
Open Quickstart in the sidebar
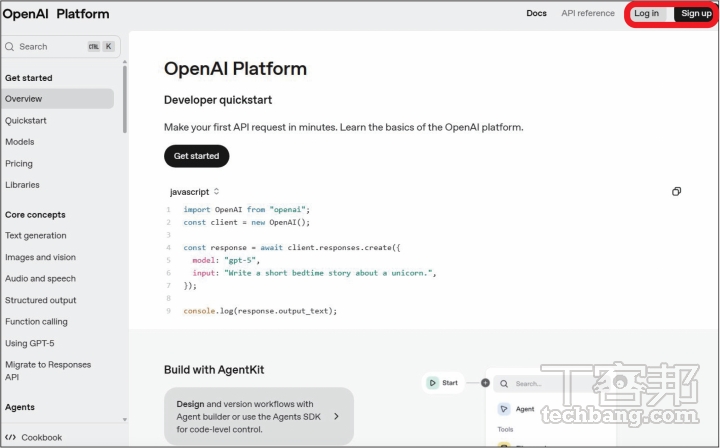click(26, 120)
